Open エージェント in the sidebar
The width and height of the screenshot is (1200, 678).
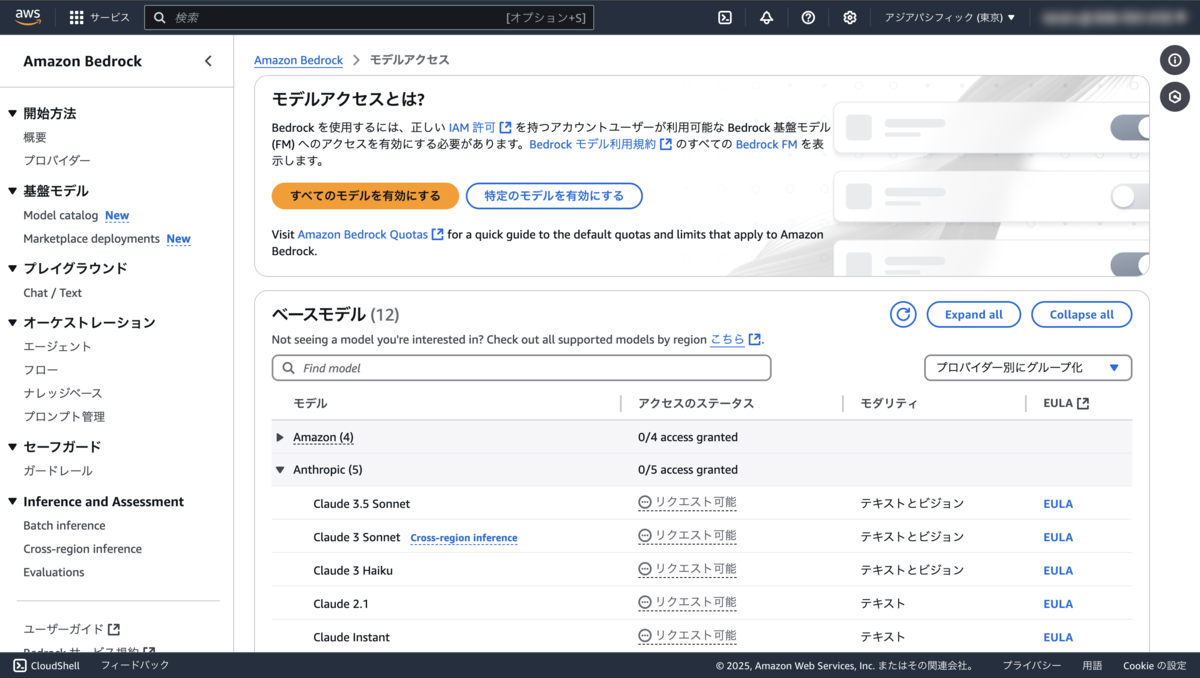(x=57, y=347)
